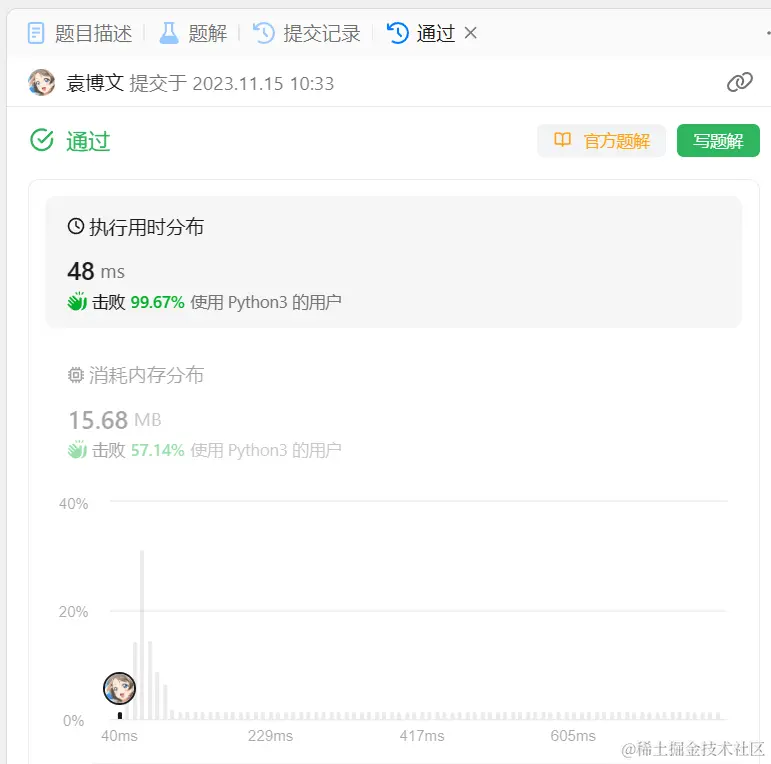Screen dimensions: 771x764
Task: Click the 99.67% runtime percentile
Action: pyautogui.click(x=157, y=302)
